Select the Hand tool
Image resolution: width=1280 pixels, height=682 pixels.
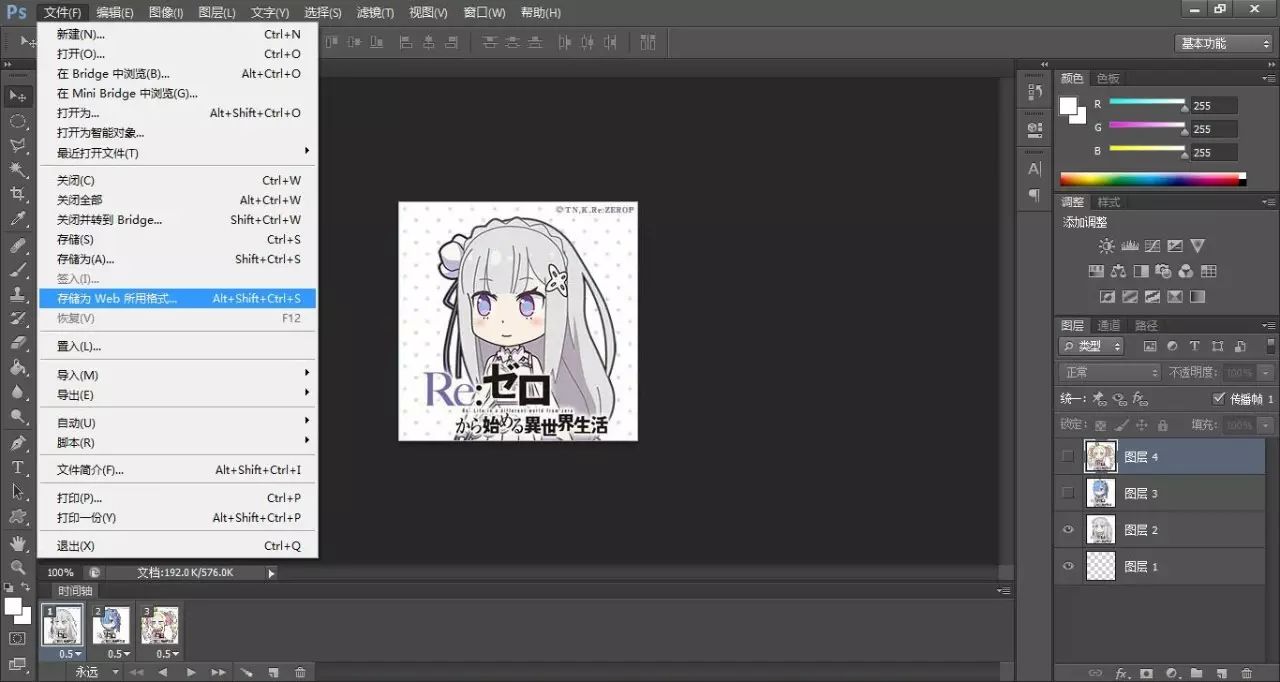[x=18, y=543]
